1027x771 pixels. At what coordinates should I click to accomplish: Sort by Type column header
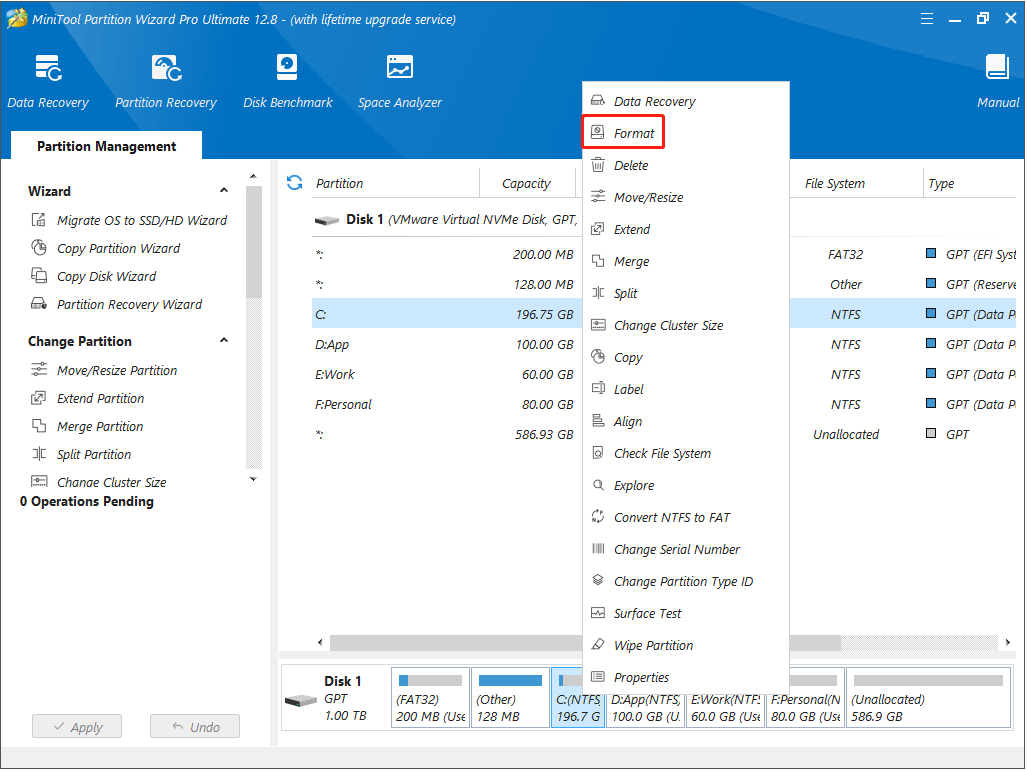click(971, 183)
